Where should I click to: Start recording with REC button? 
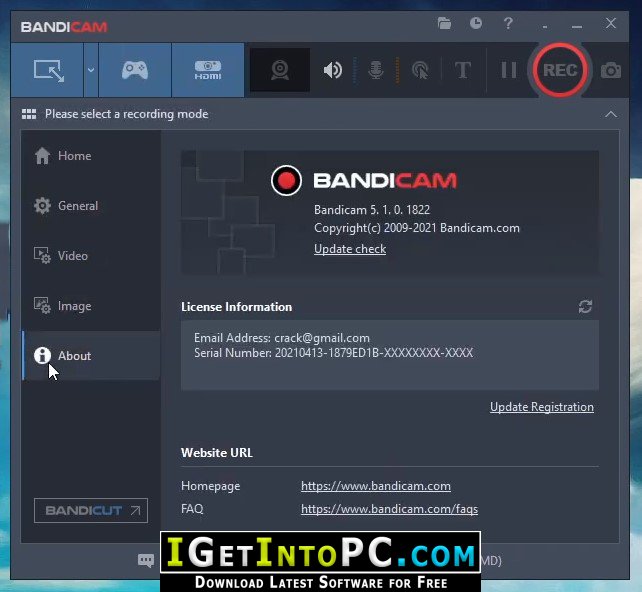click(560, 70)
